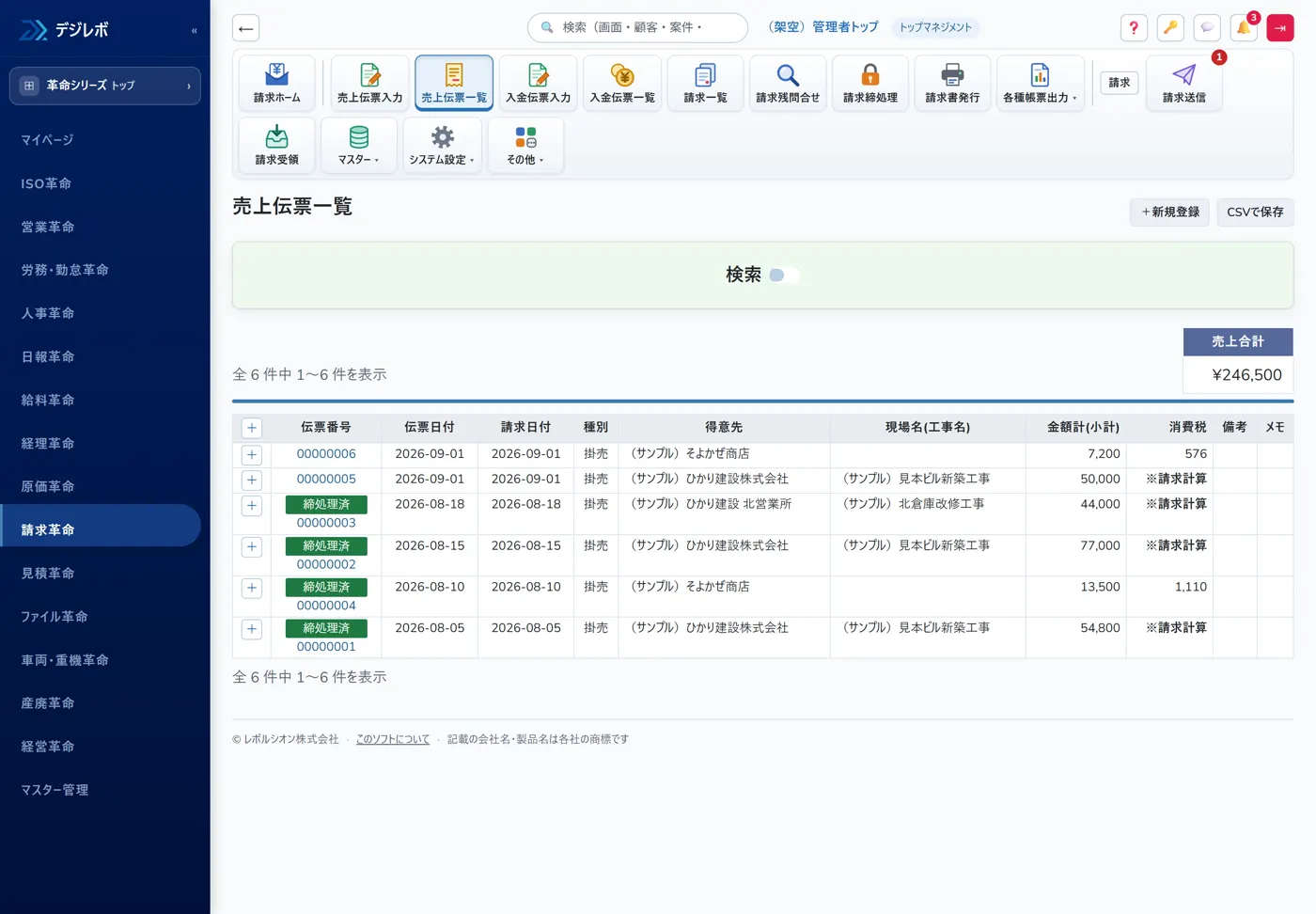The width and height of the screenshot is (1316, 914).
Task: Expand row details for slip 00000006
Action: 252,455
